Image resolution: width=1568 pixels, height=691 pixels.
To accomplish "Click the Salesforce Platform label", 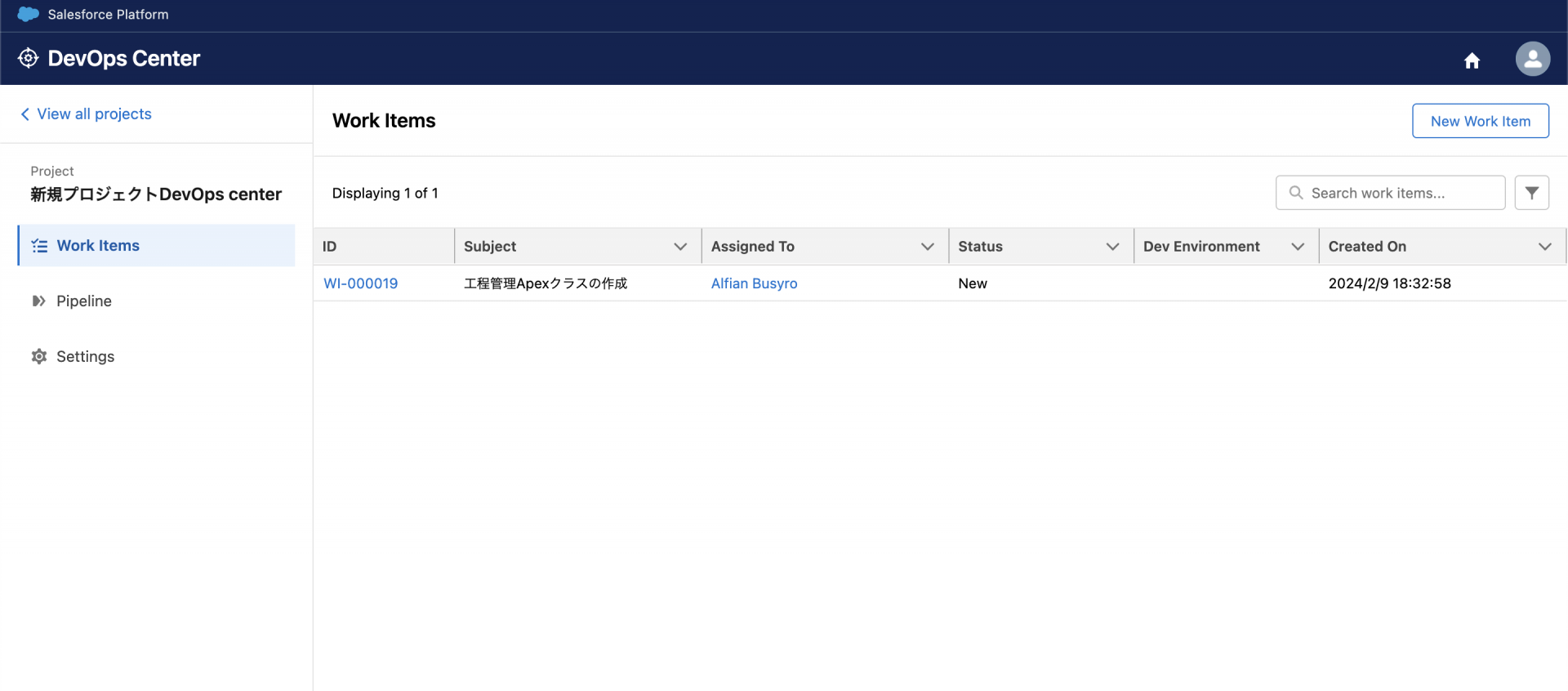I will (109, 15).
